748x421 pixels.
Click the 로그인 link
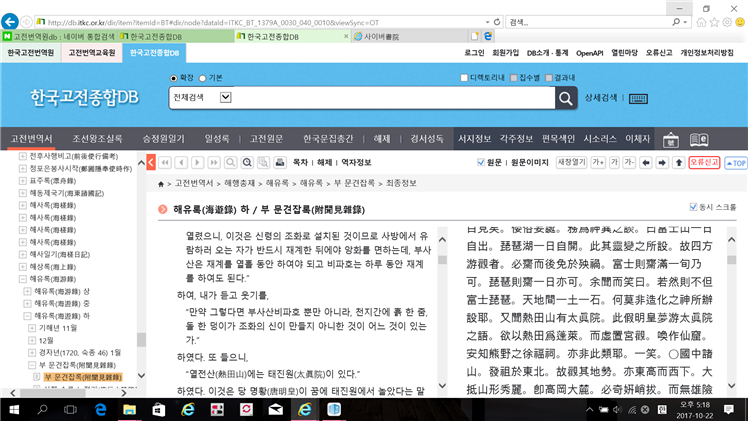pos(474,53)
